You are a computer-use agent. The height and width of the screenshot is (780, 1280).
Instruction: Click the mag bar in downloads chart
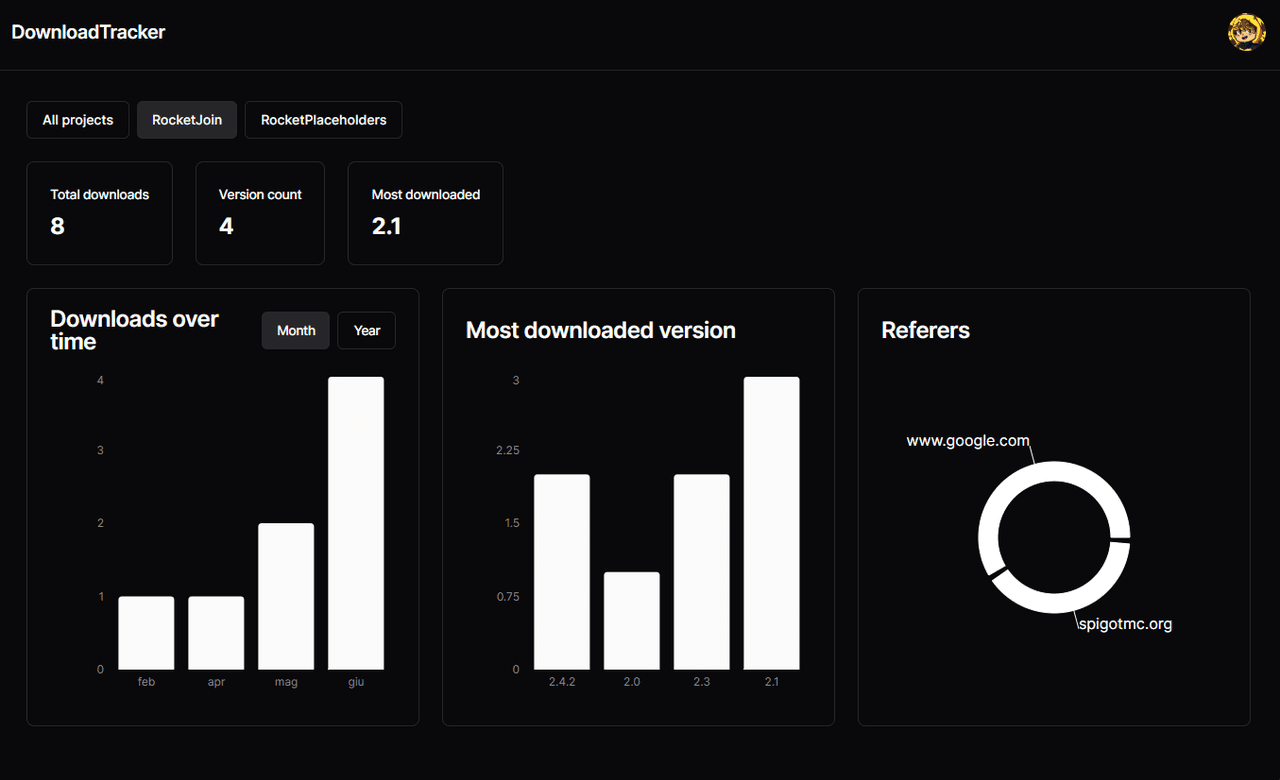tap(286, 596)
